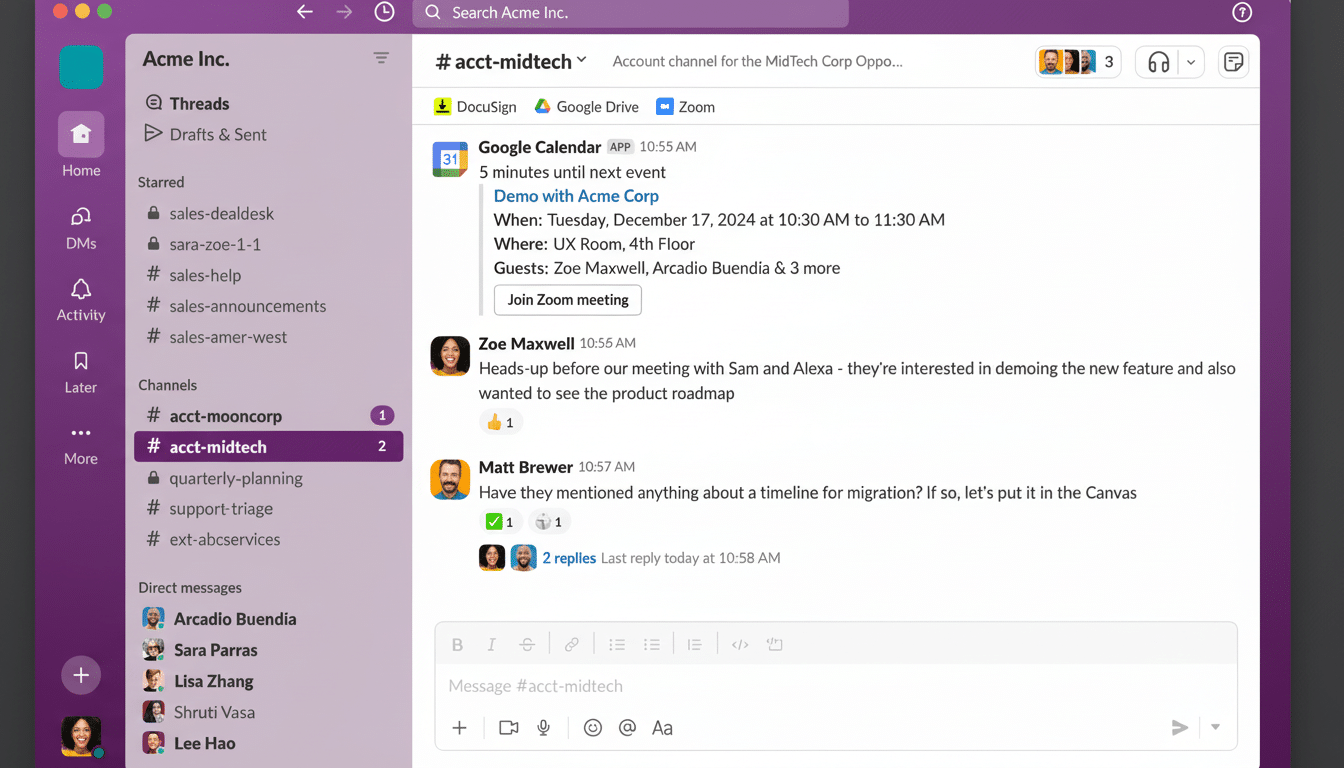The width and height of the screenshot is (1344, 768).
Task: Expand the huddle options chevron
Action: tap(1191, 61)
